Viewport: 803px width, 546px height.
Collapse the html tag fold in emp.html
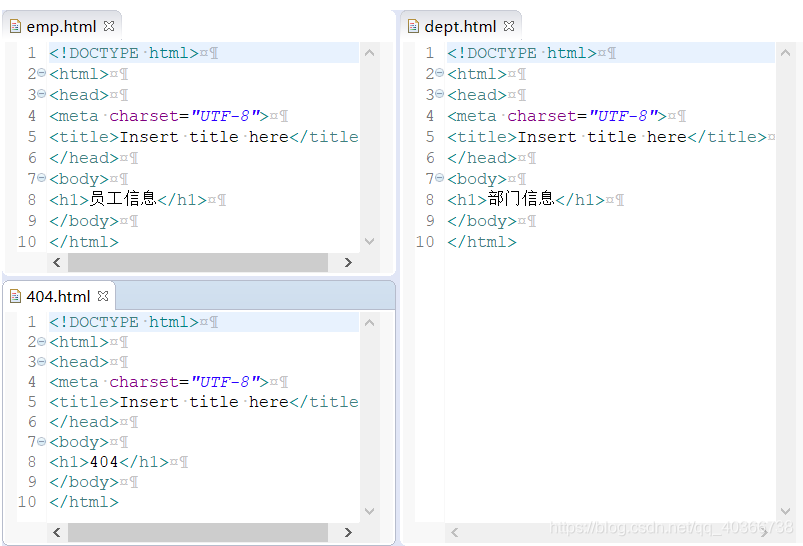(42, 73)
